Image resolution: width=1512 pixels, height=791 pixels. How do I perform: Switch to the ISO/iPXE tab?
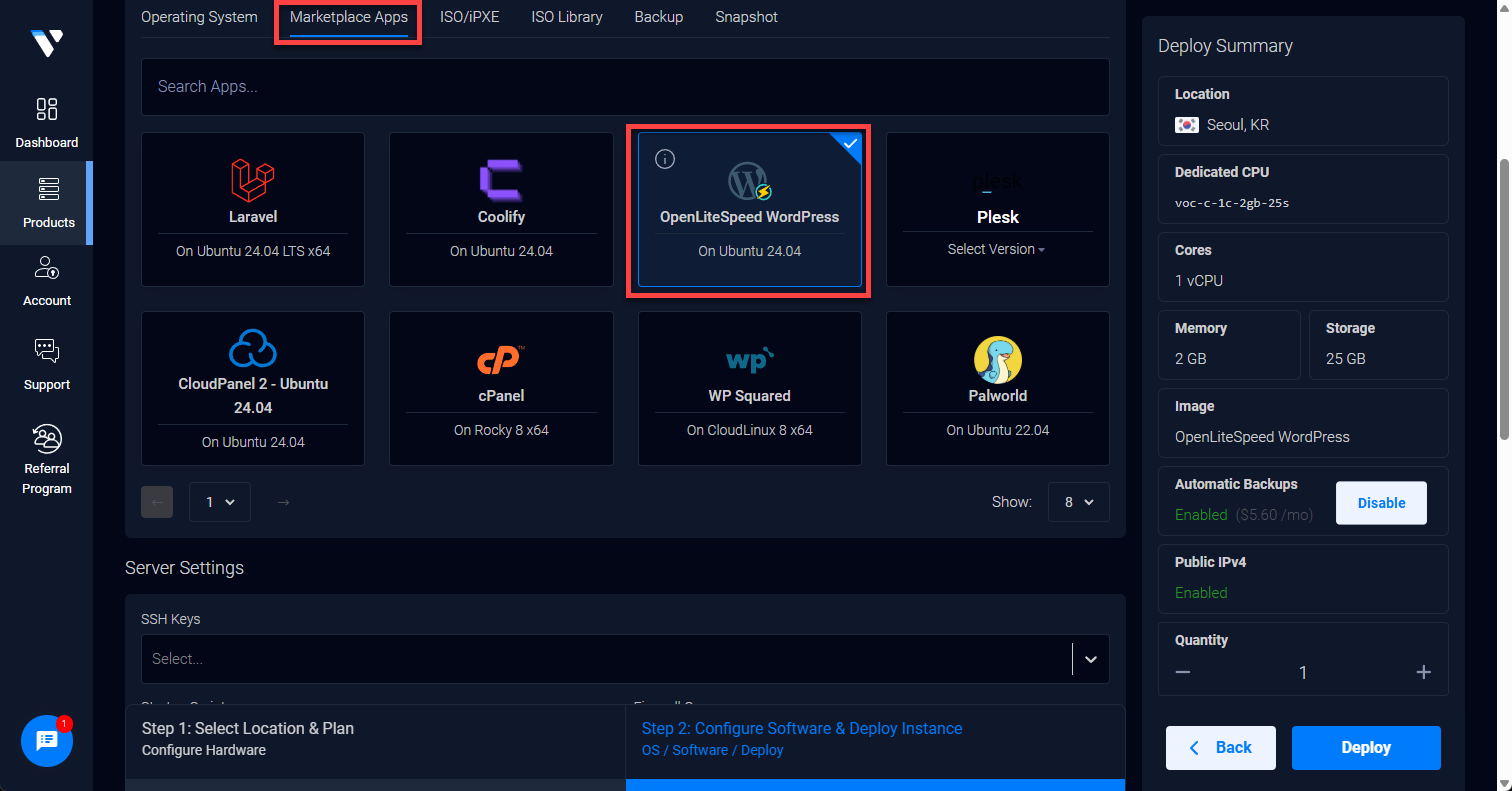470,17
